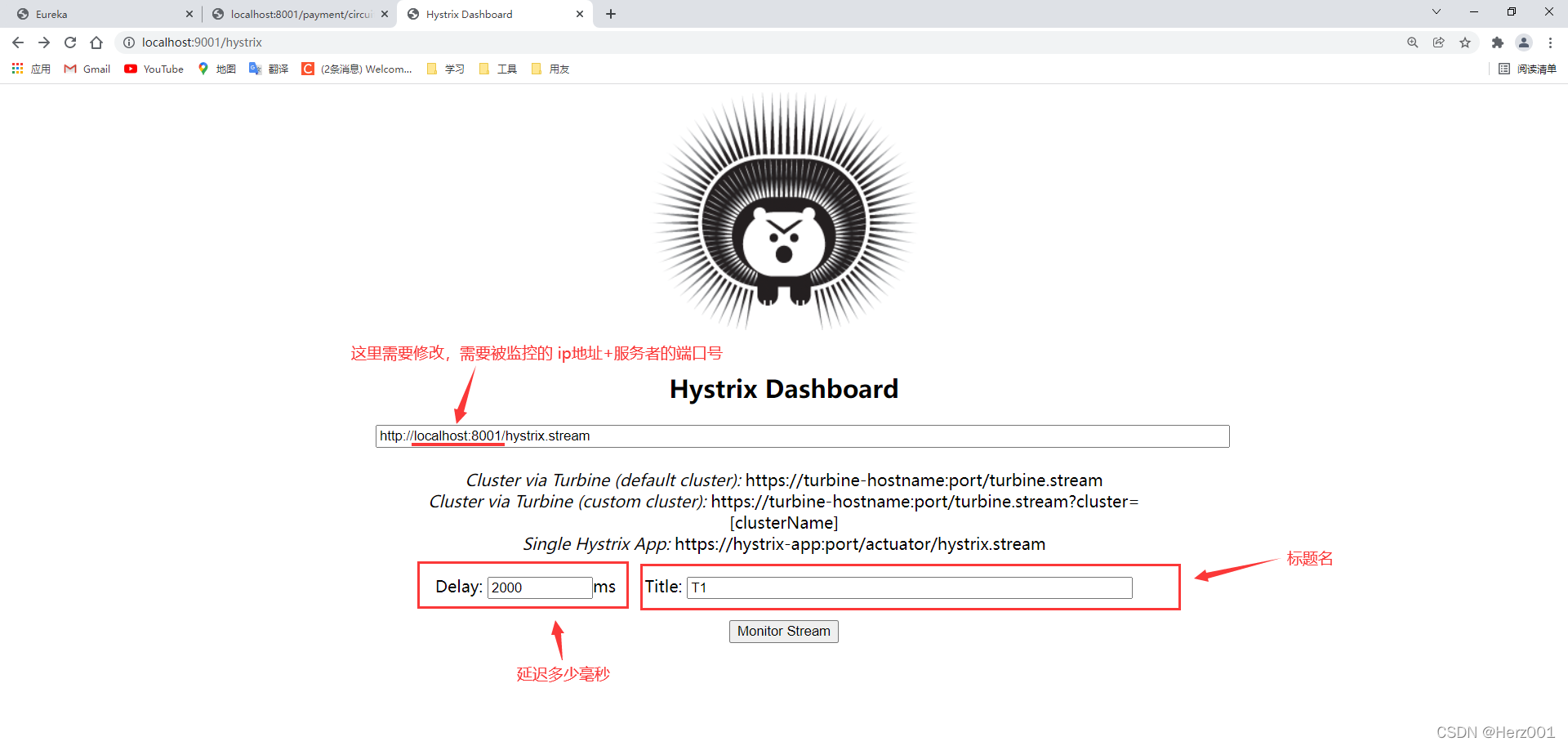Click the Hystrix Dashboard heading
The width and height of the screenshot is (1568, 746).
coord(784,389)
